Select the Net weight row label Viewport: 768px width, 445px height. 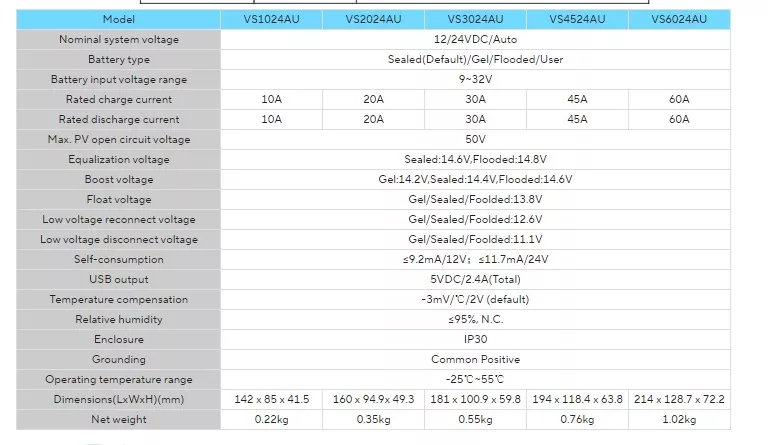point(119,421)
